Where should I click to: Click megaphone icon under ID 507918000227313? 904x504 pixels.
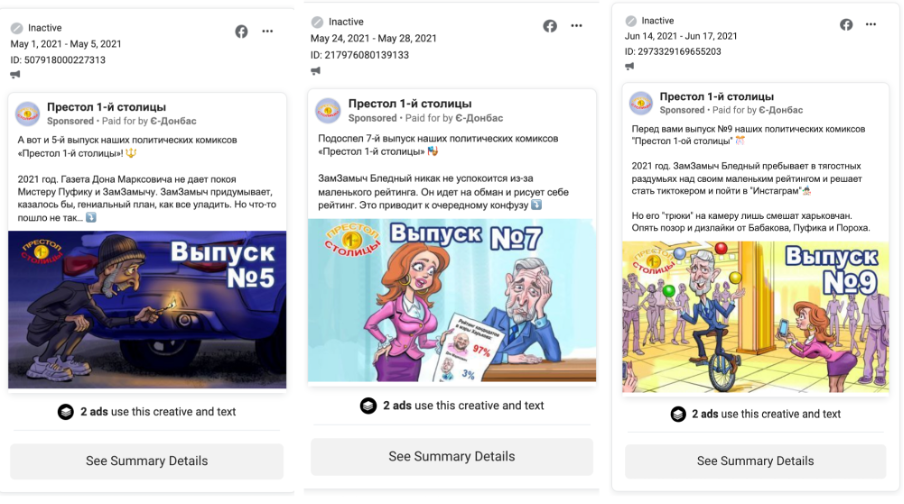(x=15, y=75)
